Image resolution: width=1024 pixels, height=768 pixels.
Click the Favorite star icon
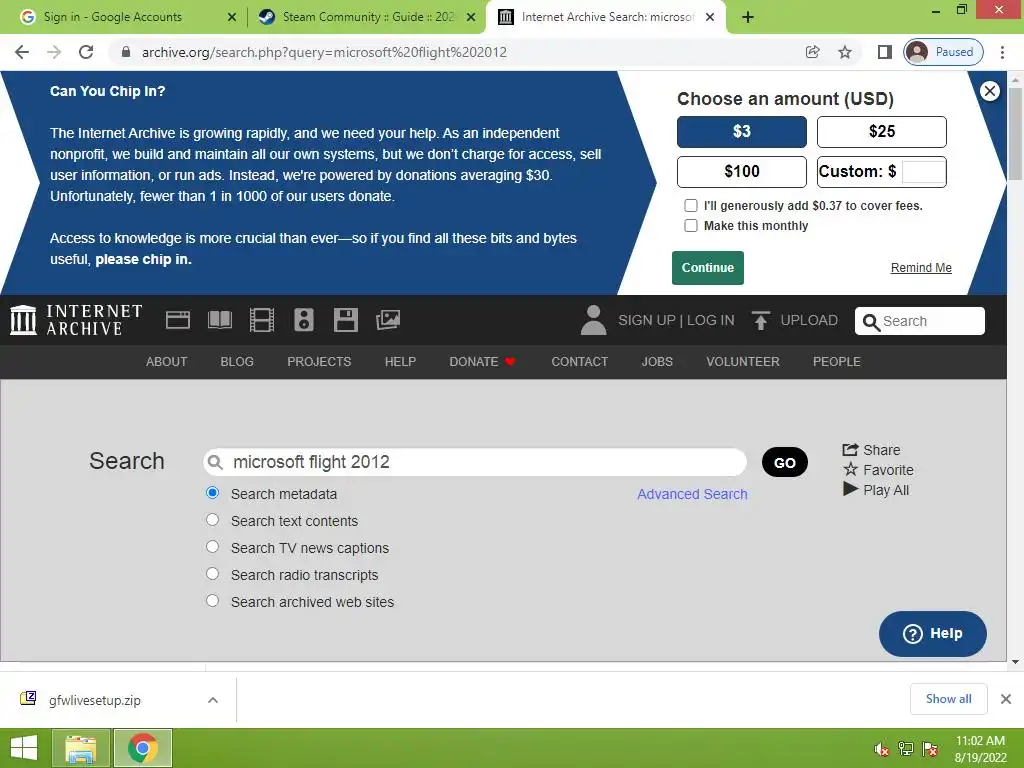point(850,469)
